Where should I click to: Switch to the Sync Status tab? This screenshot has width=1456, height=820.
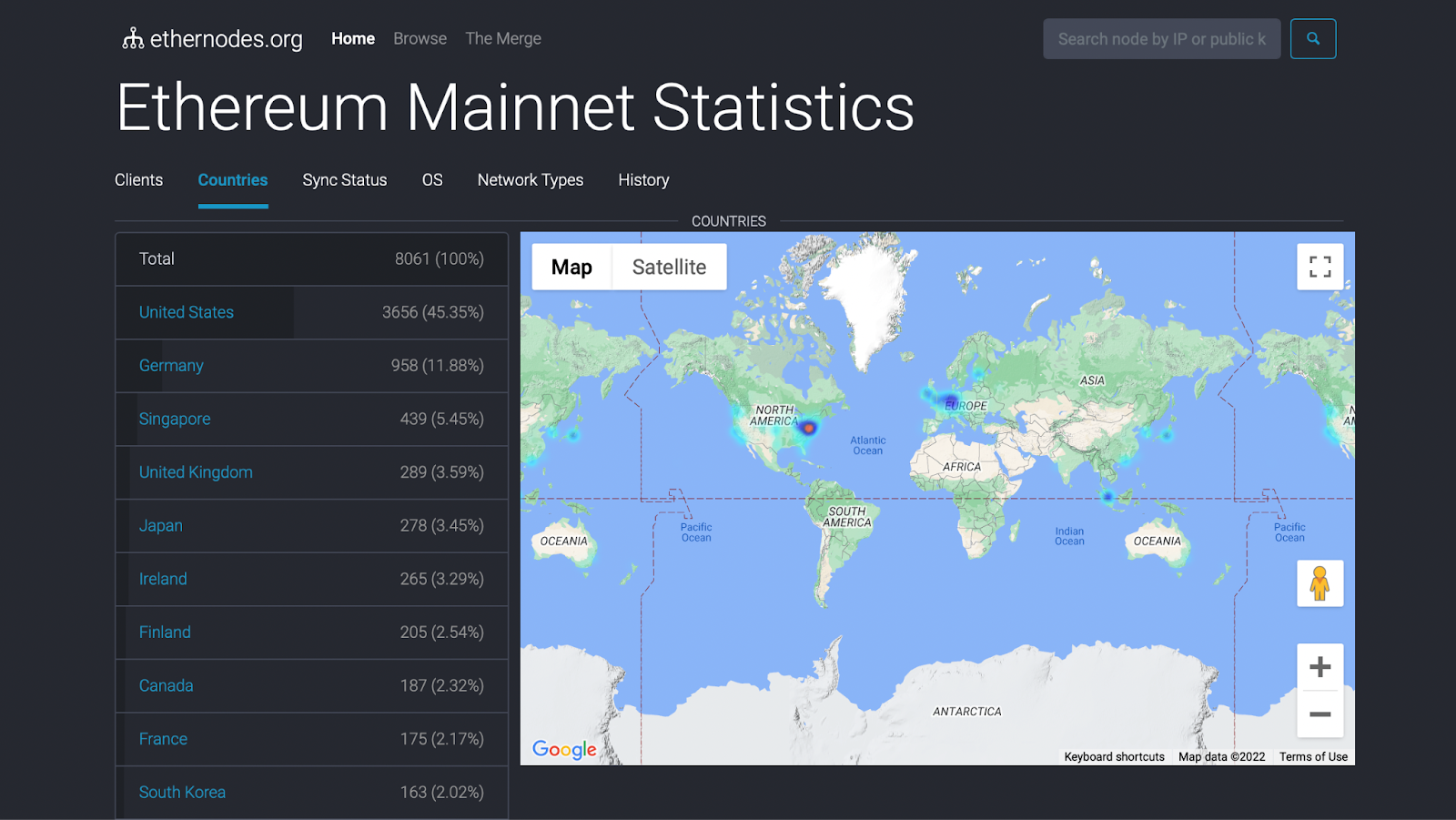pos(345,180)
